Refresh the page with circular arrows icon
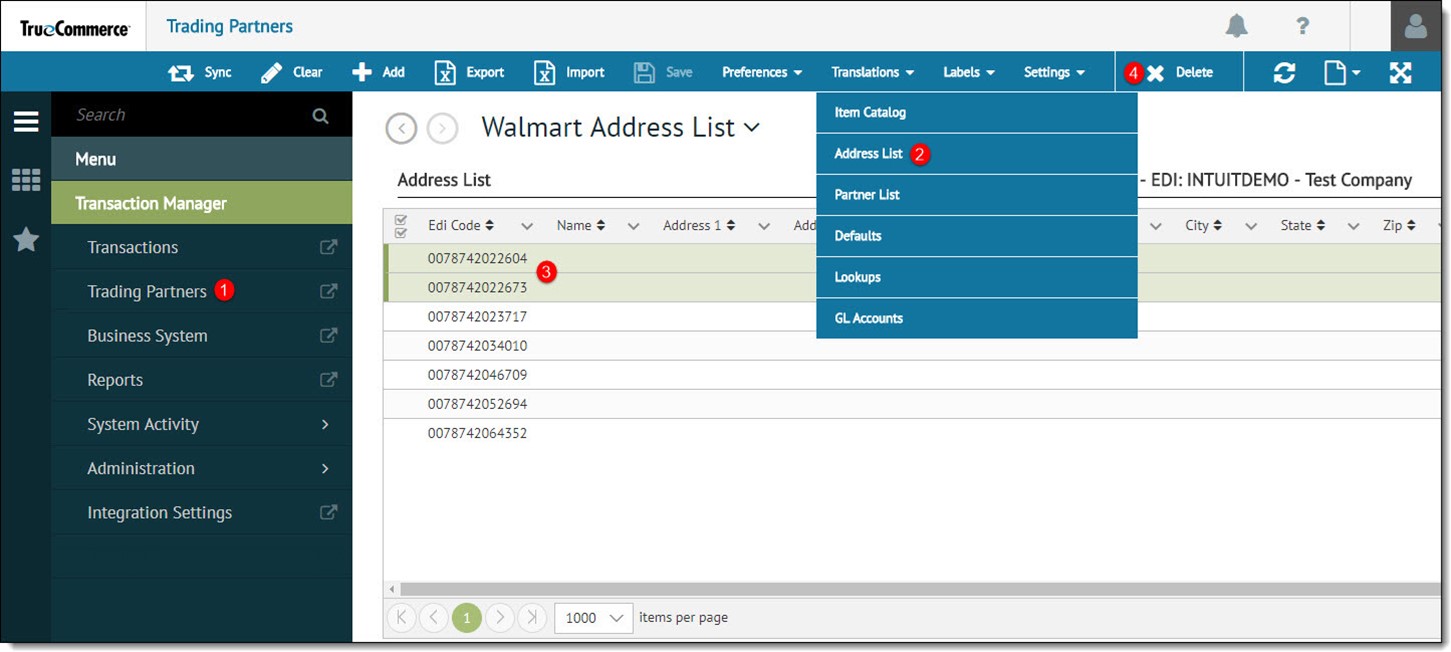1451x652 pixels. tap(1284, 72)
